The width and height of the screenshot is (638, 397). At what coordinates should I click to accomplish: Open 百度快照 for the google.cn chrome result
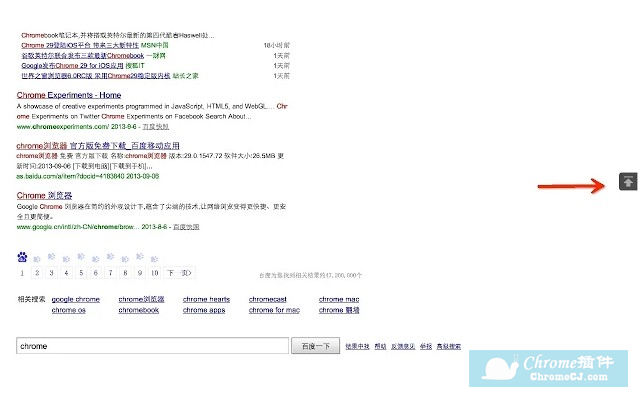(186, 227)
